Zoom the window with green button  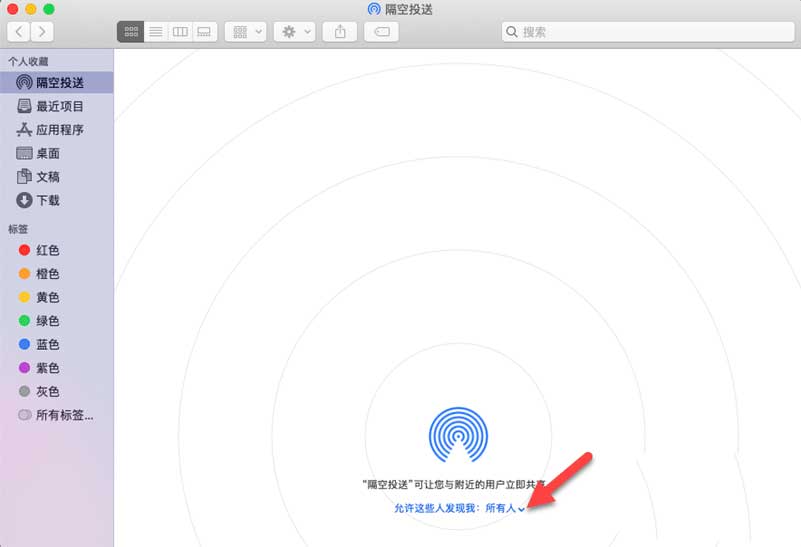pyautogui.click(x=49, y=9)
